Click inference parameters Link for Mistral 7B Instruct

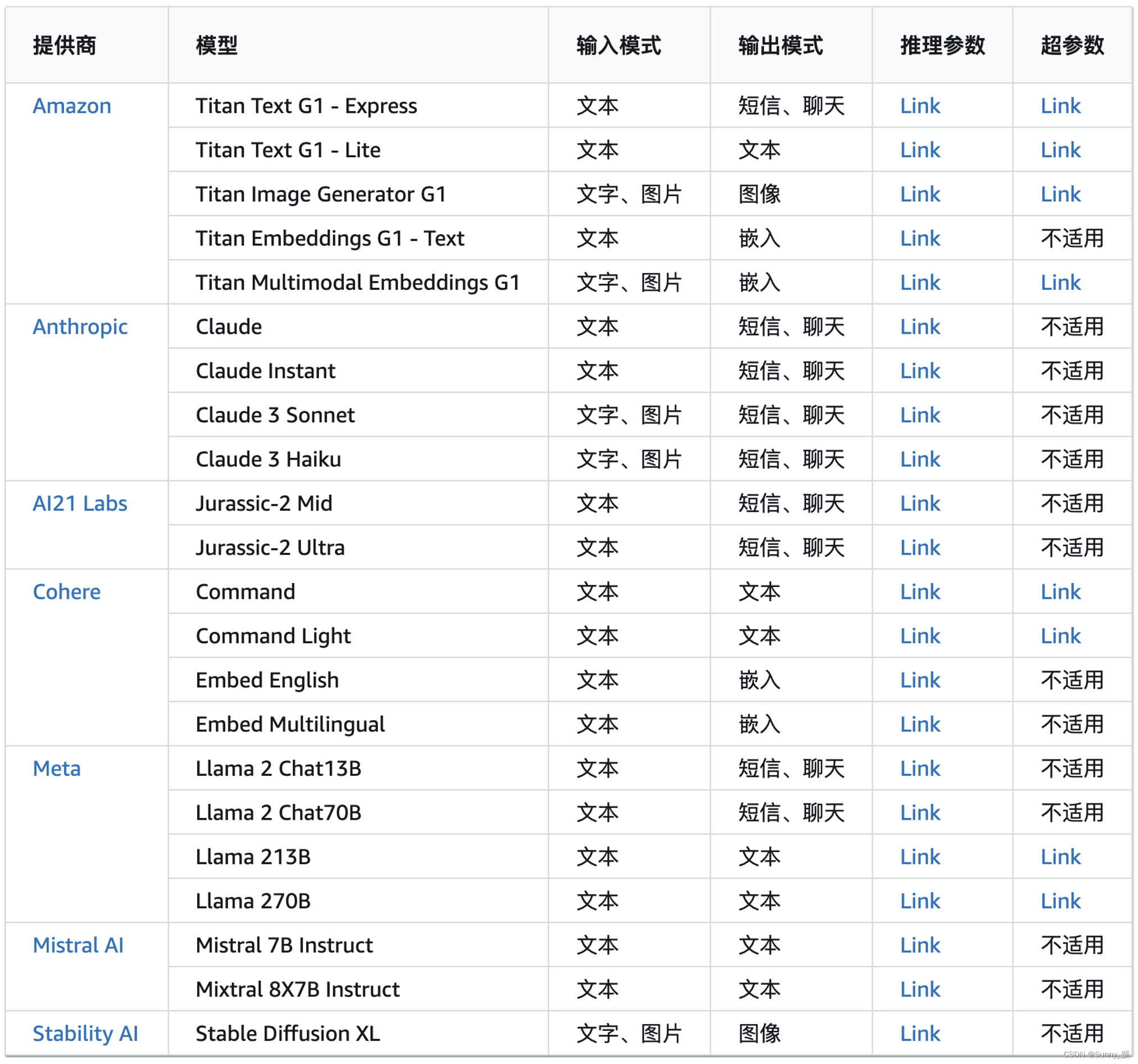920,945
